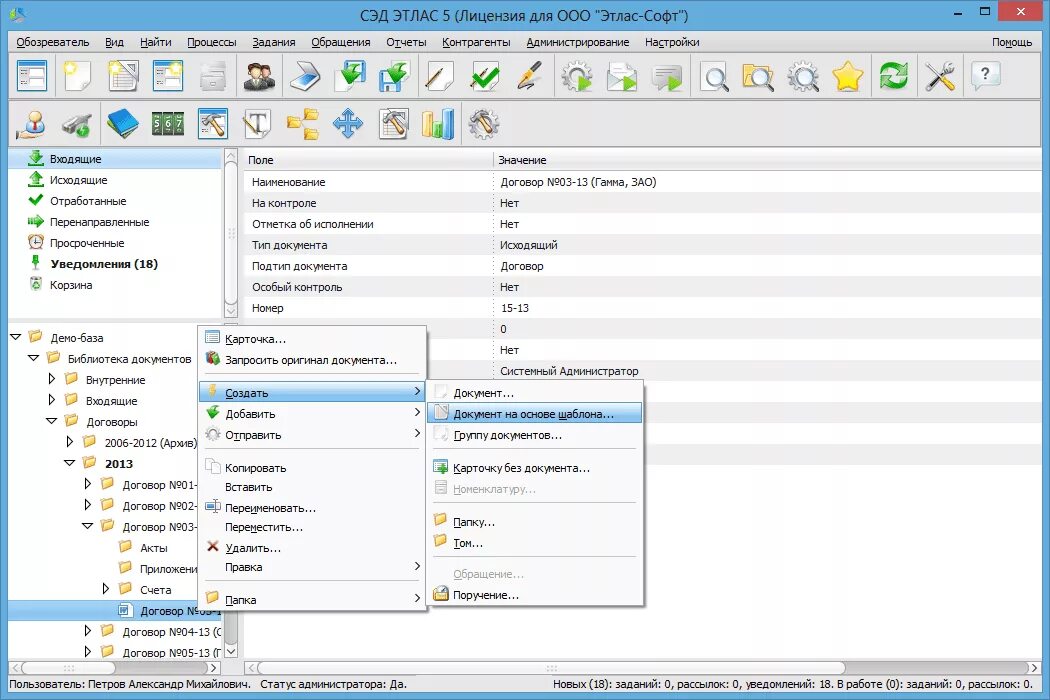The image size is (1050, 700).
Task: Select Поручение… in the Создать submenu
Action: pyautogui.click(x=534, y=595)
